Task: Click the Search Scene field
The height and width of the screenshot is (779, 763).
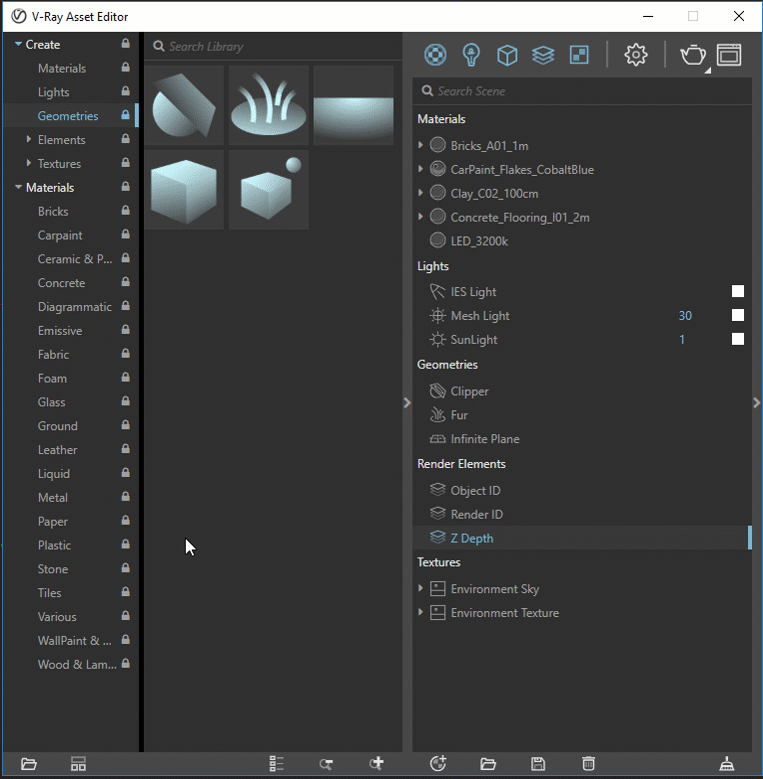Action: [582, 91]
